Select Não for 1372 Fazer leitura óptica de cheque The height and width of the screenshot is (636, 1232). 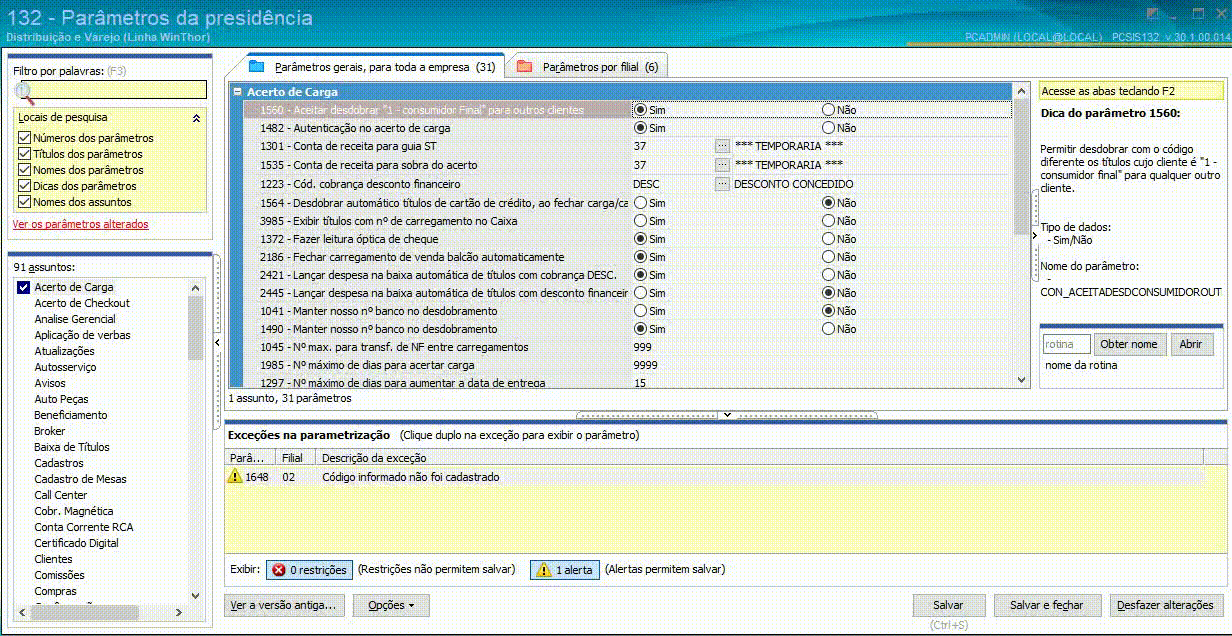tap(828, 239)
